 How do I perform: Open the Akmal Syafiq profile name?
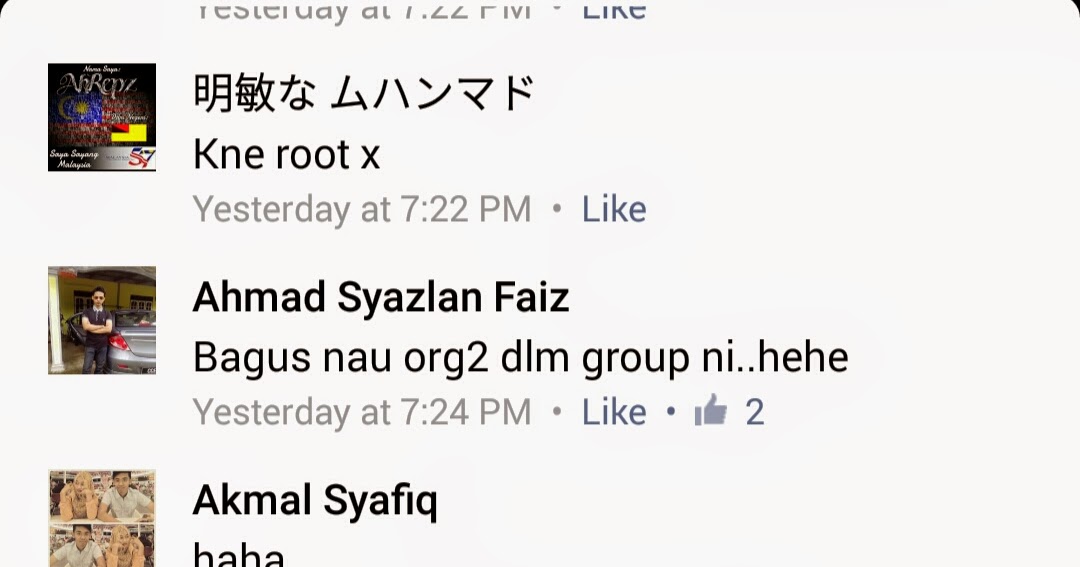(315, 501)
